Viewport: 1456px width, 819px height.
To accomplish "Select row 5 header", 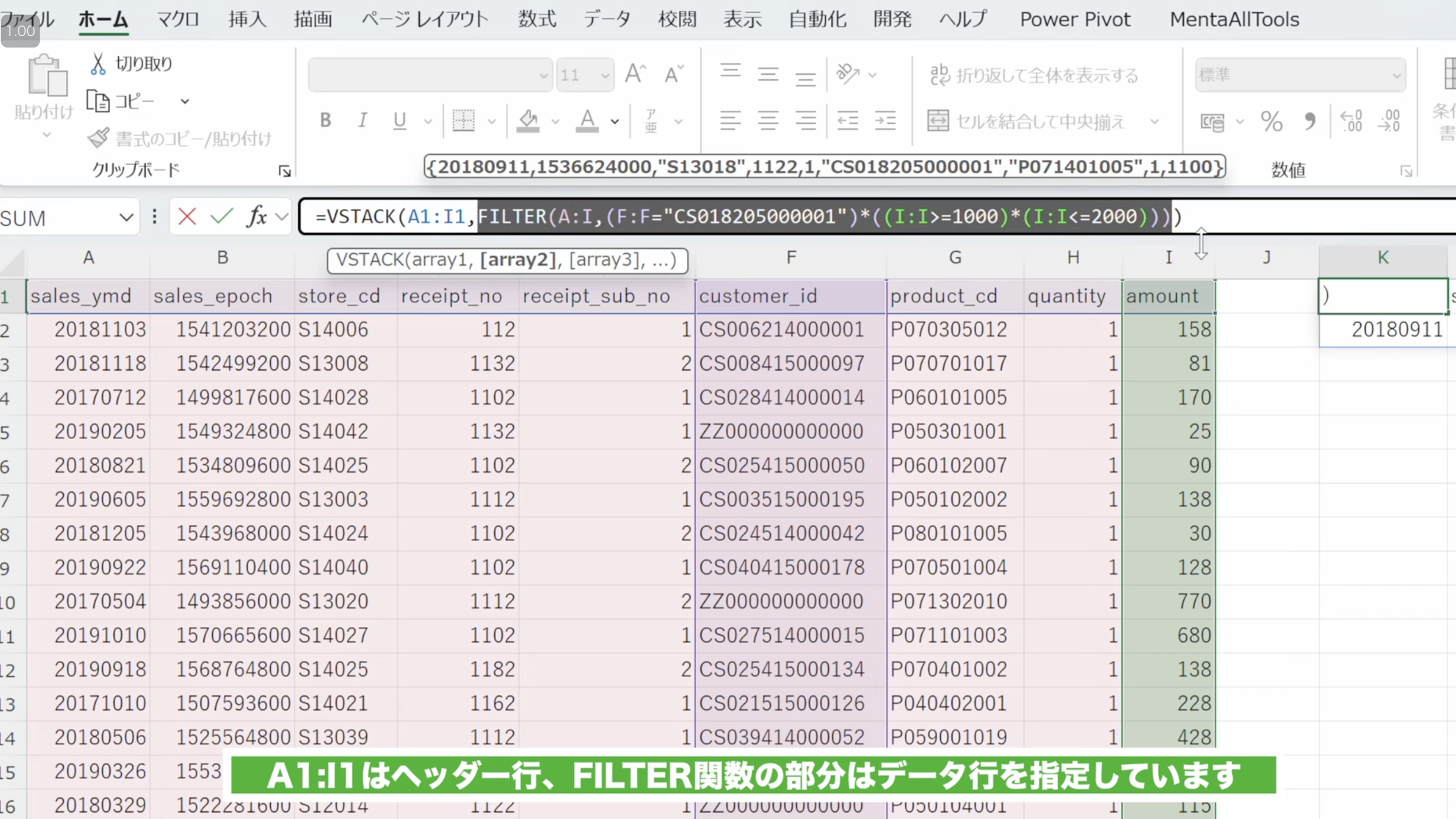I will (x=11, y=432).
